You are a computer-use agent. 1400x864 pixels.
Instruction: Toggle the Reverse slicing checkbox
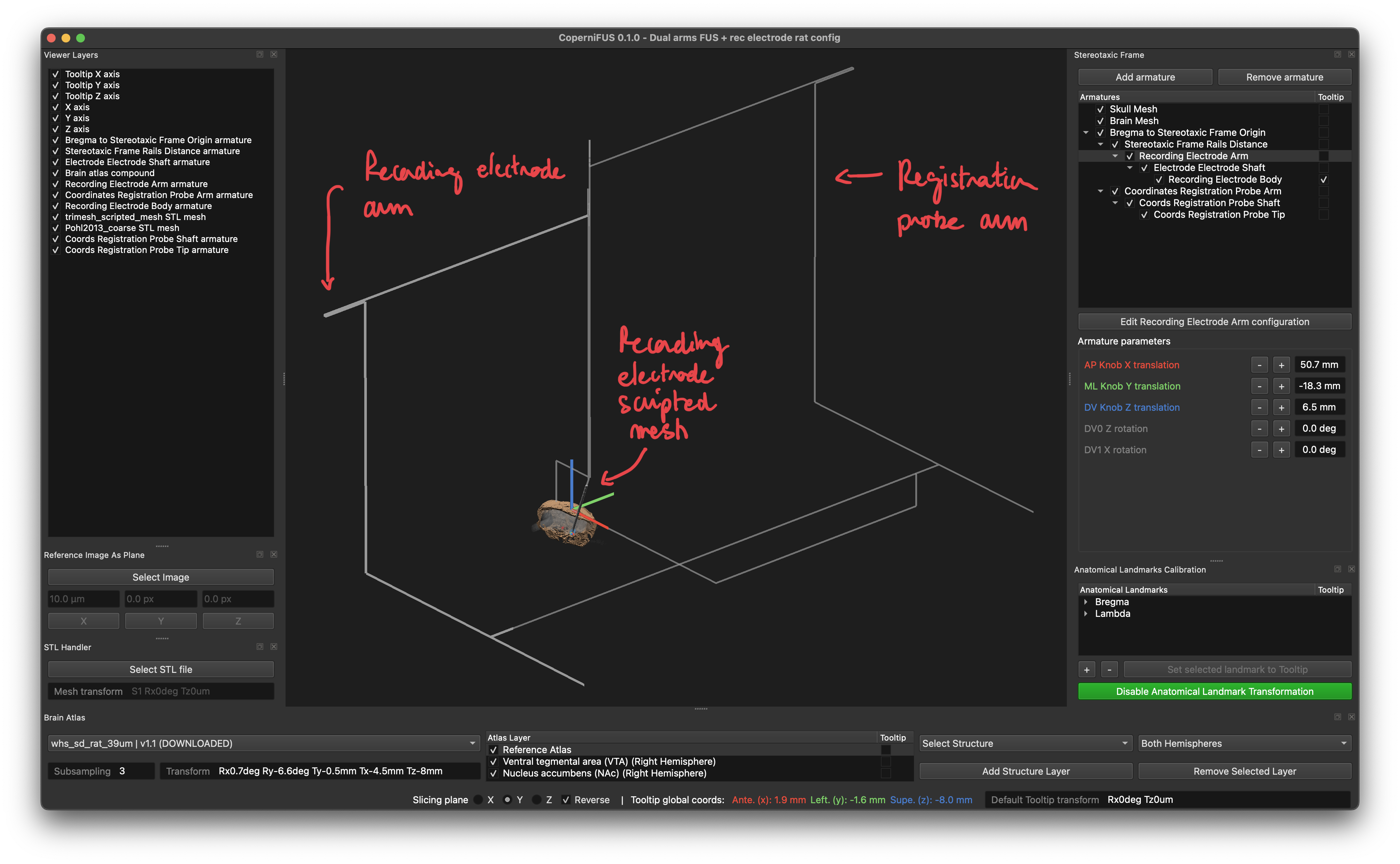566,800
